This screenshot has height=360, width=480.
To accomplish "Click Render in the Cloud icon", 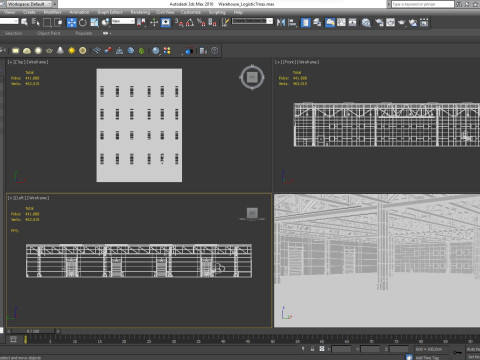I will coord(413,22).
